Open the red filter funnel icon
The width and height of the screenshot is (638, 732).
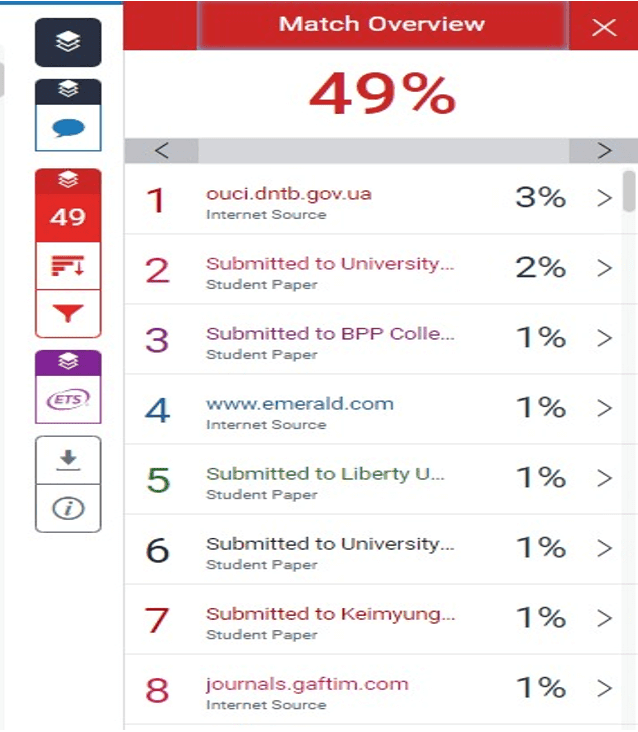[x=68, y=315]
